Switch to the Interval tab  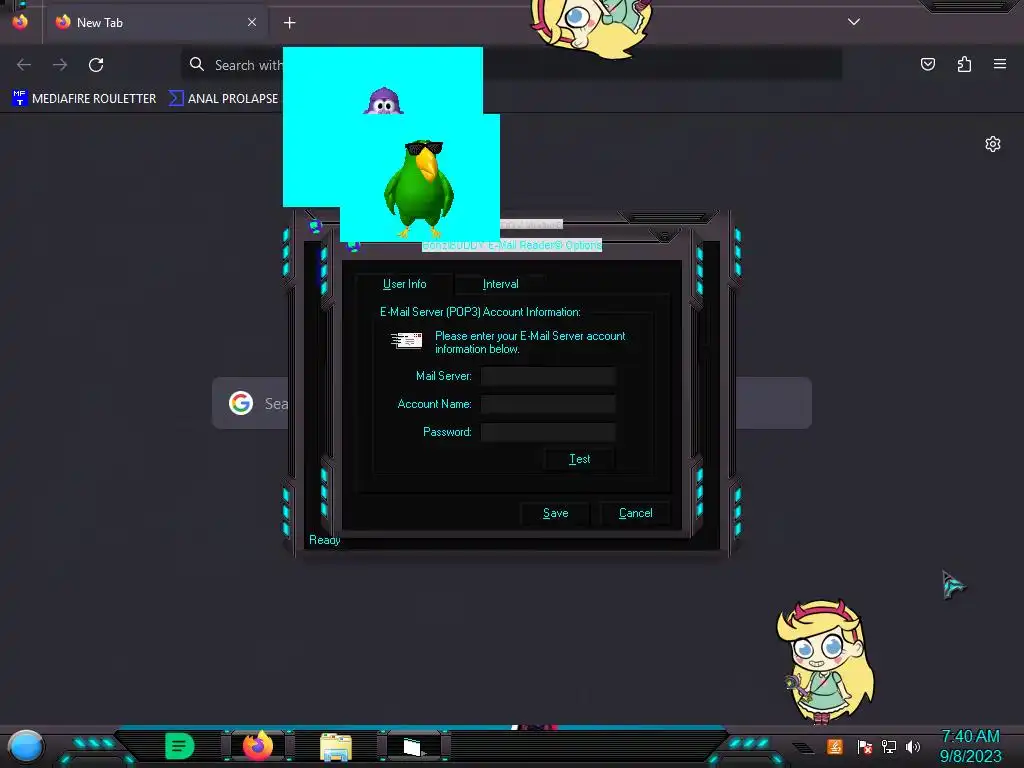(500, 284)
